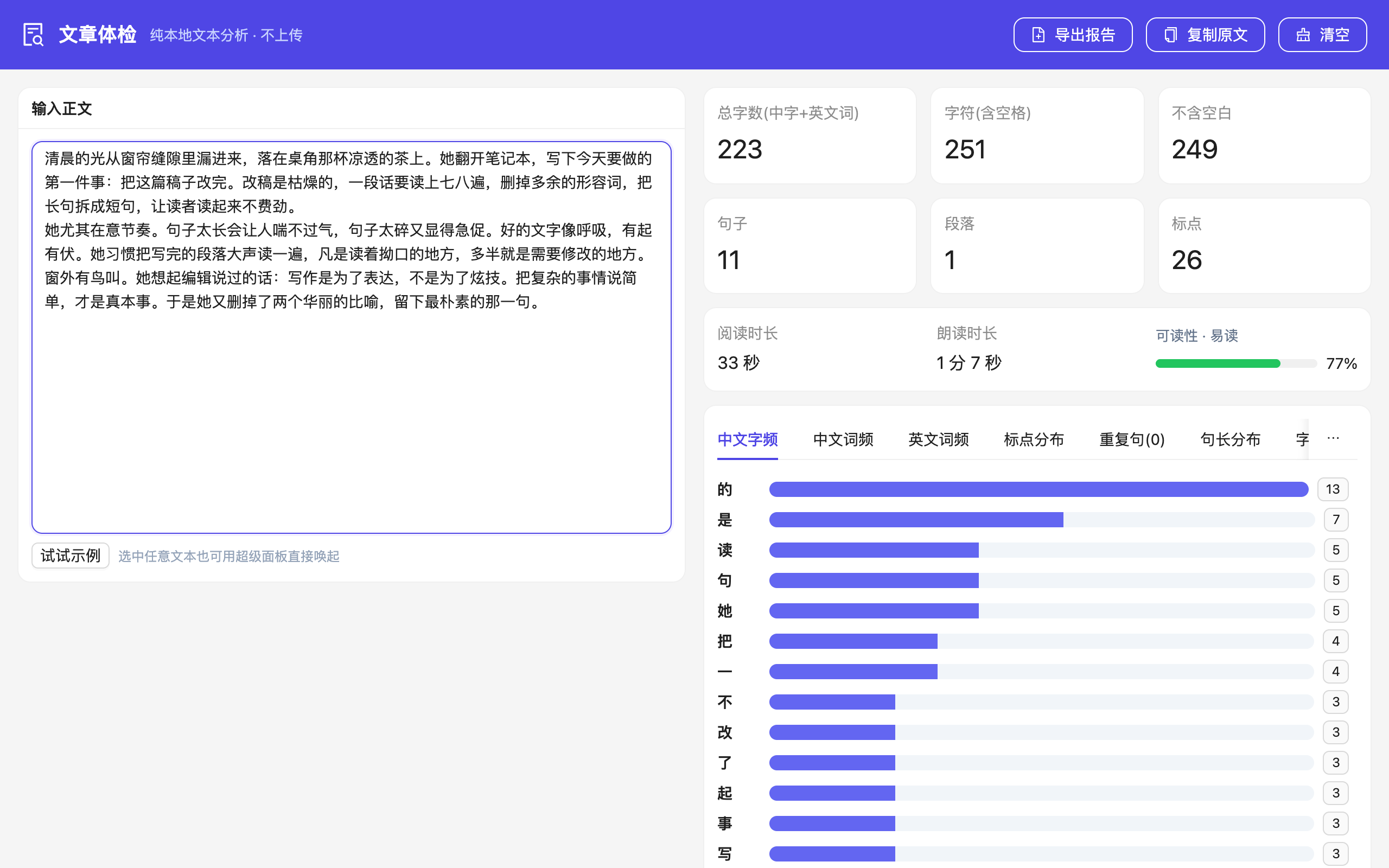The width and height of the screenshot is (1389, 868).
Task: Click the 把 character row label
Action: pyautogui.click(x=724, y=641)
